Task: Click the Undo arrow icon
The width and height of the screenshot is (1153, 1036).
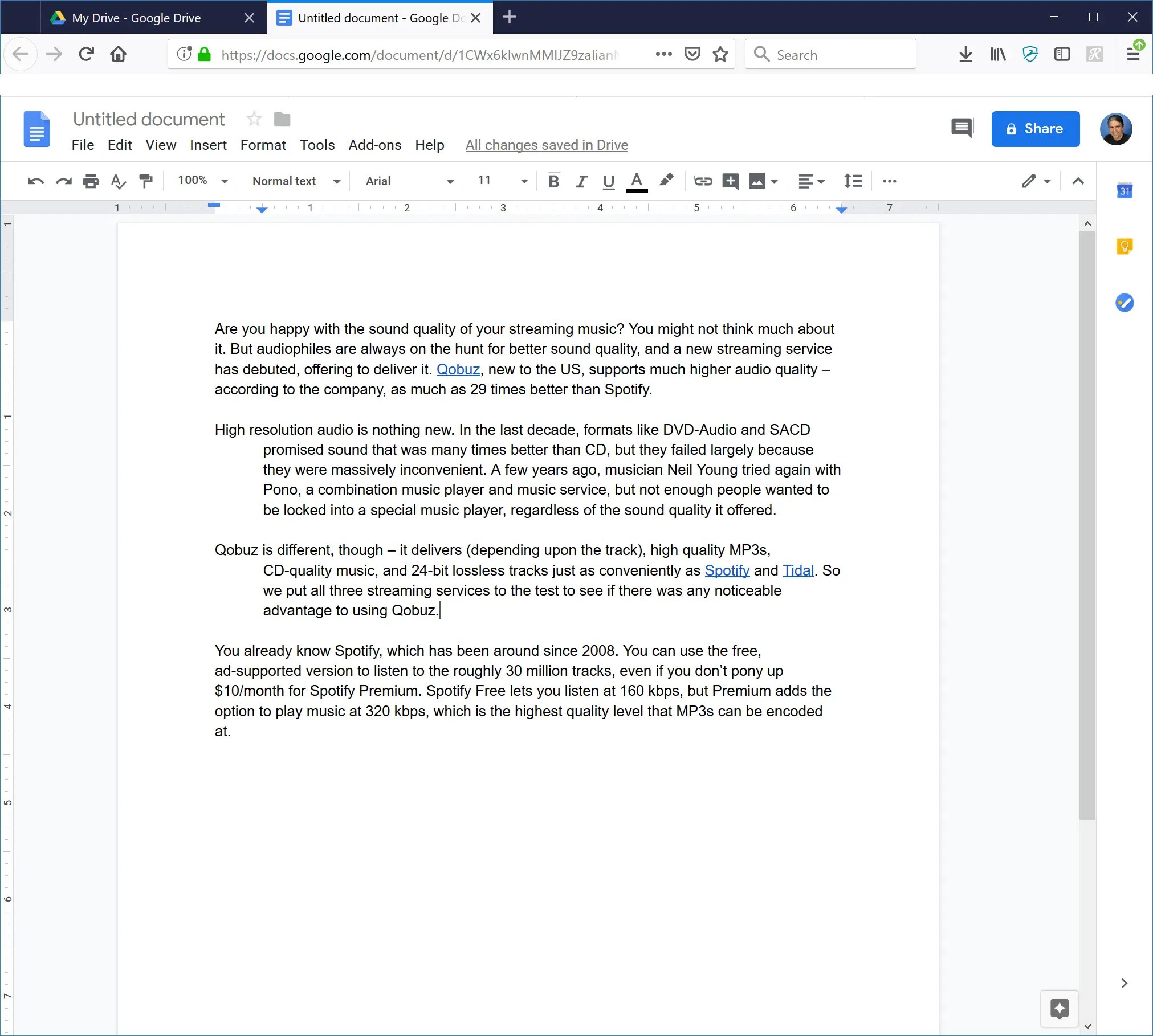Action: point(35,181)
